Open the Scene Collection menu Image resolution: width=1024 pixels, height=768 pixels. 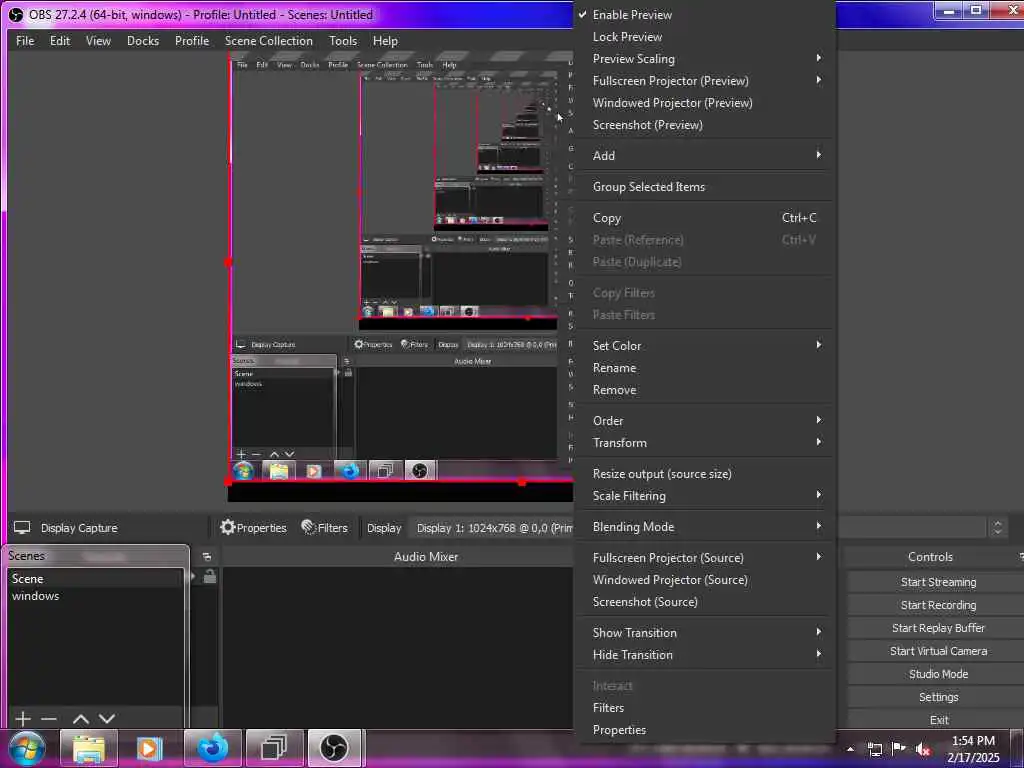(268, 40)
